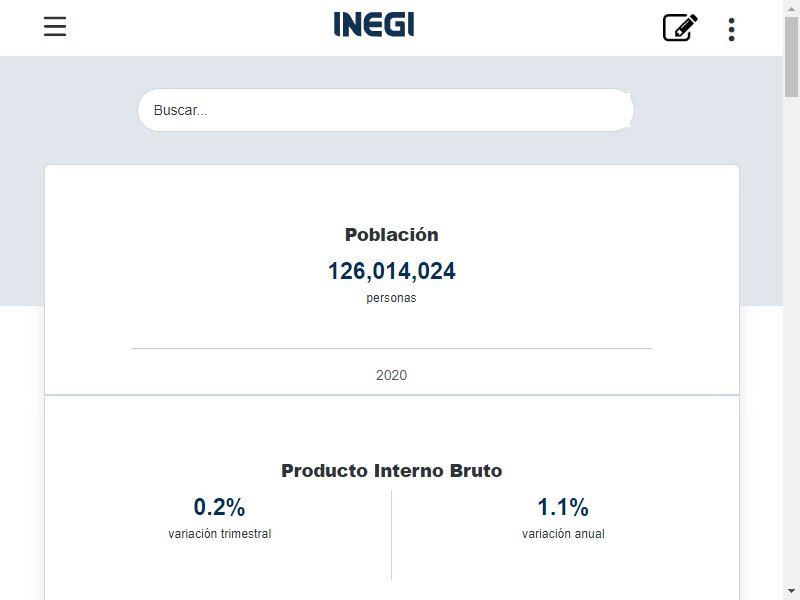Select the 2020 year label

[391, 375]
